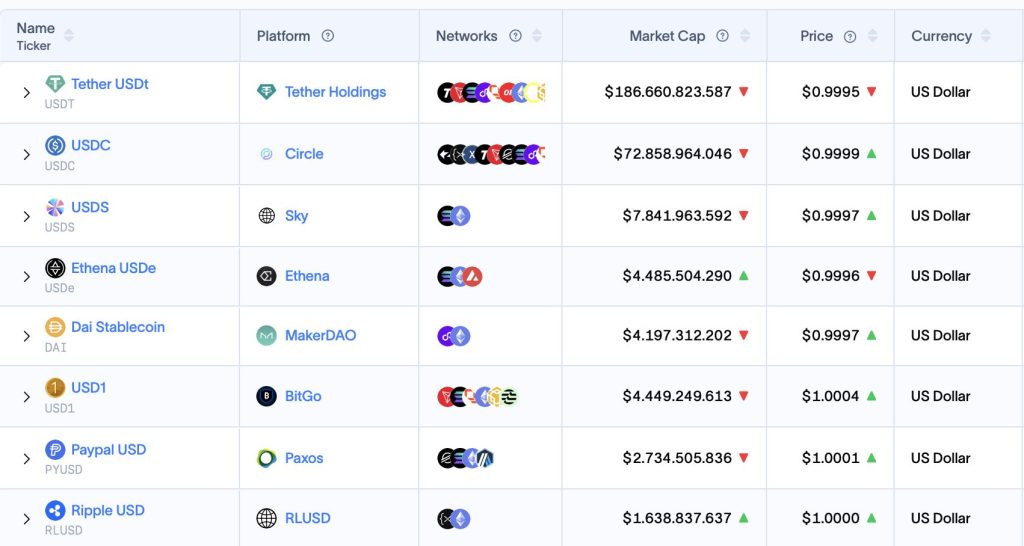Expand the USDS row details

point(27,216)
